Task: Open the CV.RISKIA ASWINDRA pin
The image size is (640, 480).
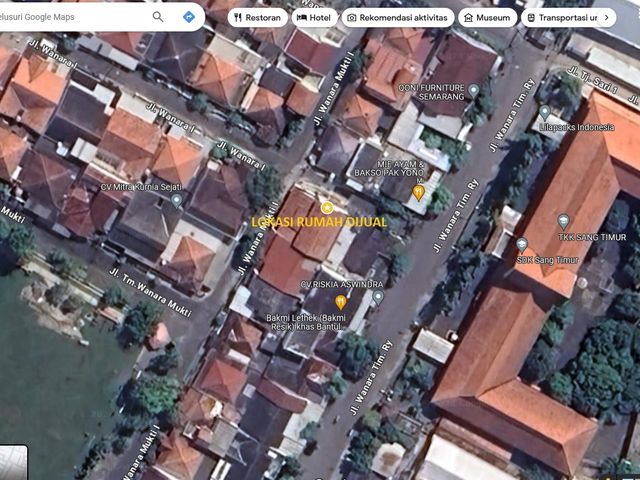Action: click(378, 297)
